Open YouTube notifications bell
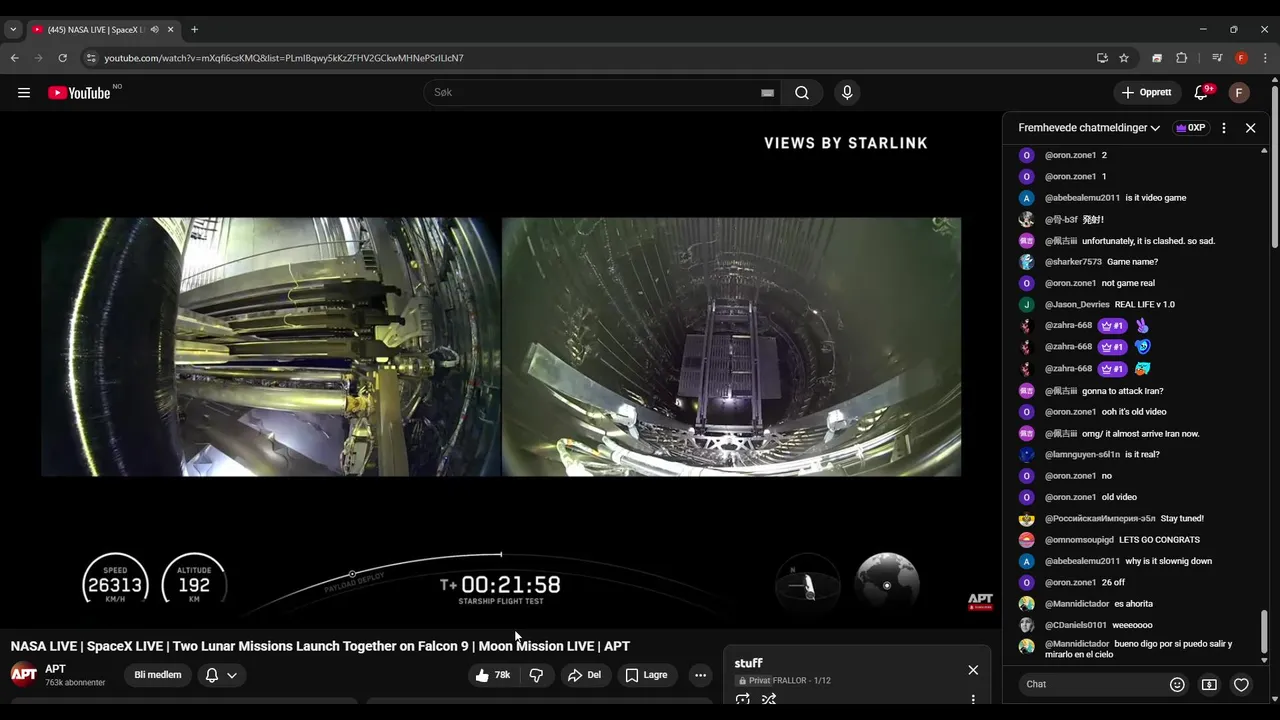The height and width of the screenshot is (720, 1280). (x=1202, y=93)
